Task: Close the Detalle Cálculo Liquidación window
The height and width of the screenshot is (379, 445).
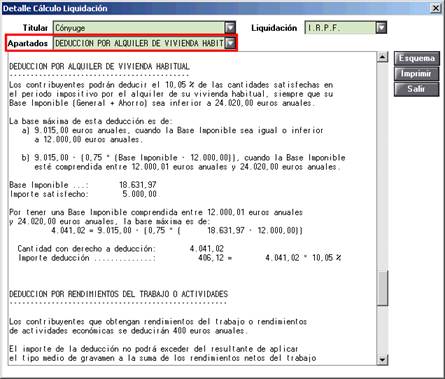Action: click(x=436, y=8)
